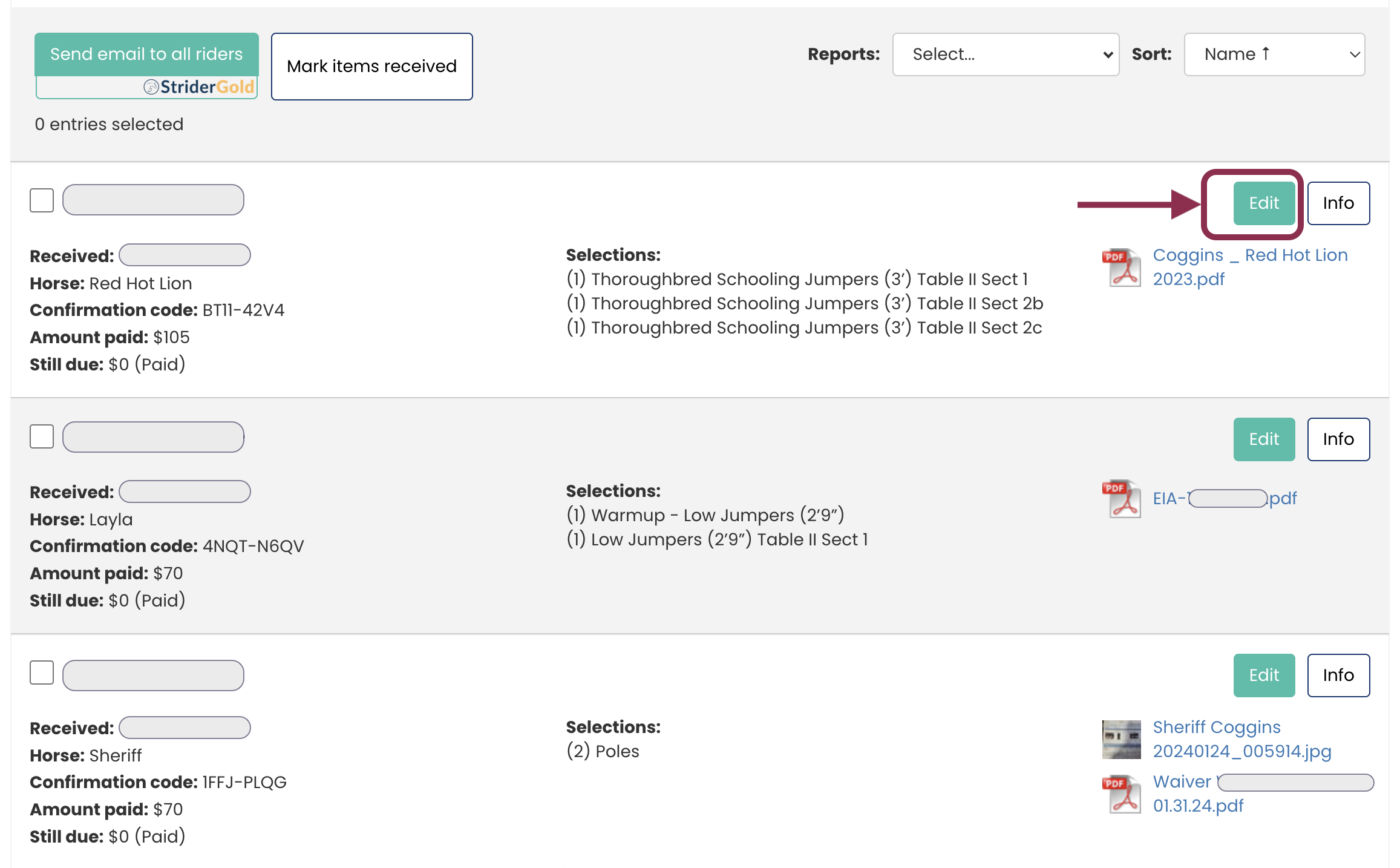
Task: Click PDF icon beside Waiver 01.31.24 file
Action: tap(1121, 794)
